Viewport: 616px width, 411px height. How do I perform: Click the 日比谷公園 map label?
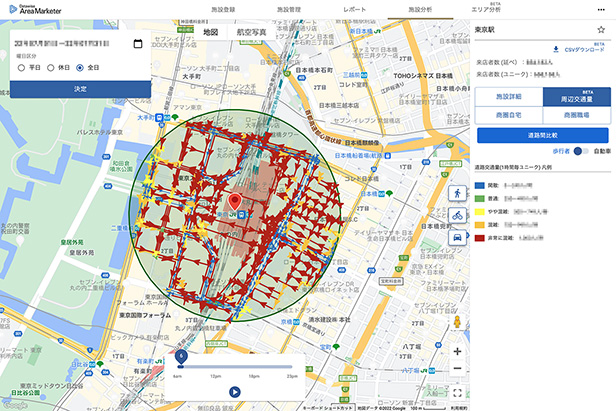point(26,393)
